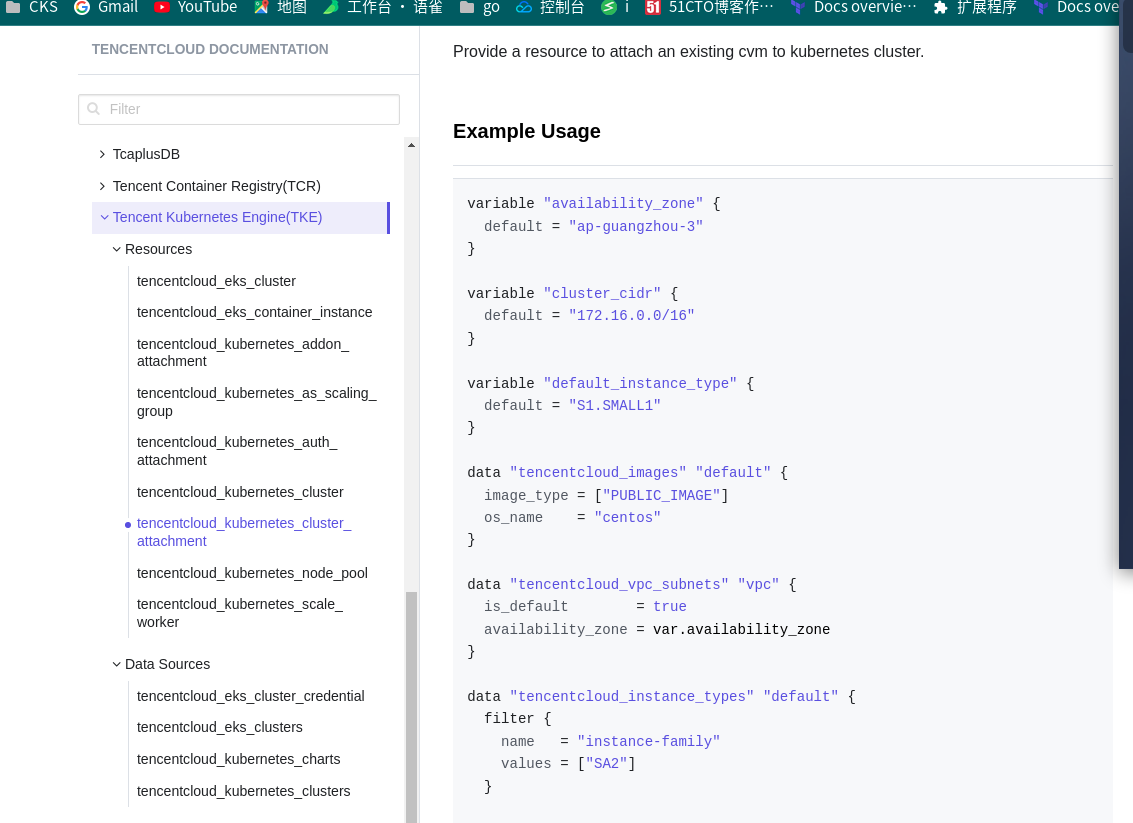Screen dimensions: 1133x823
Task: Click the 'true' value of is_default
Action: [670, 607]
